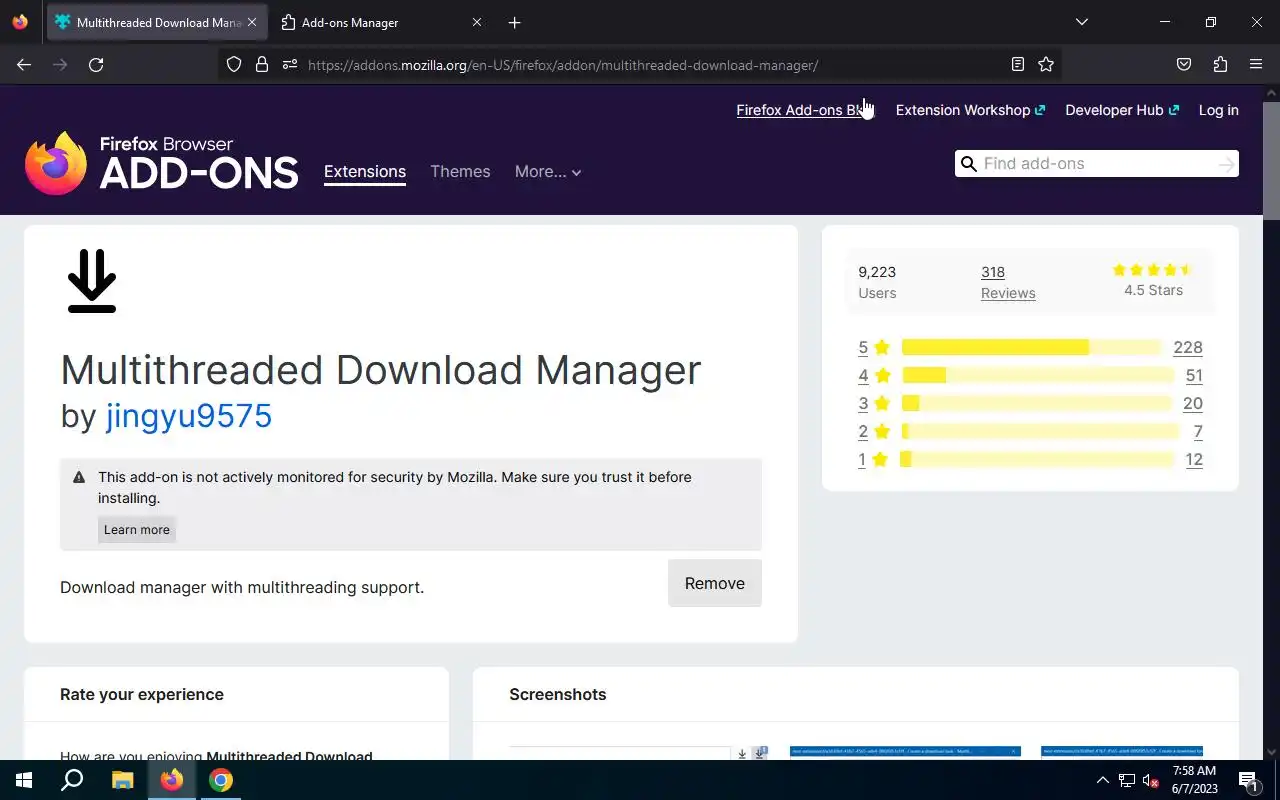Click the 7 two-star review count

pyautogui.click(x=1198, y=431)
